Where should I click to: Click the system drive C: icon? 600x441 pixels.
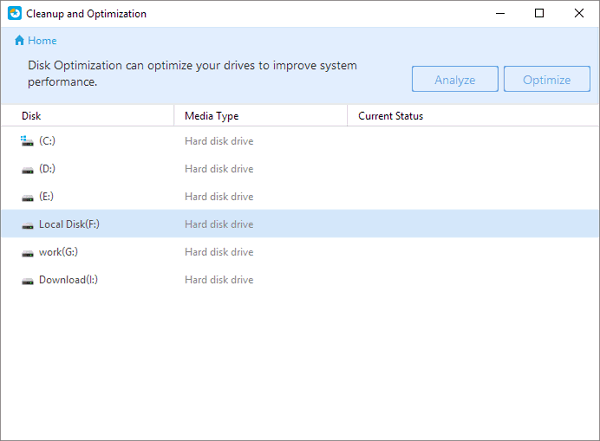[27, 141]
